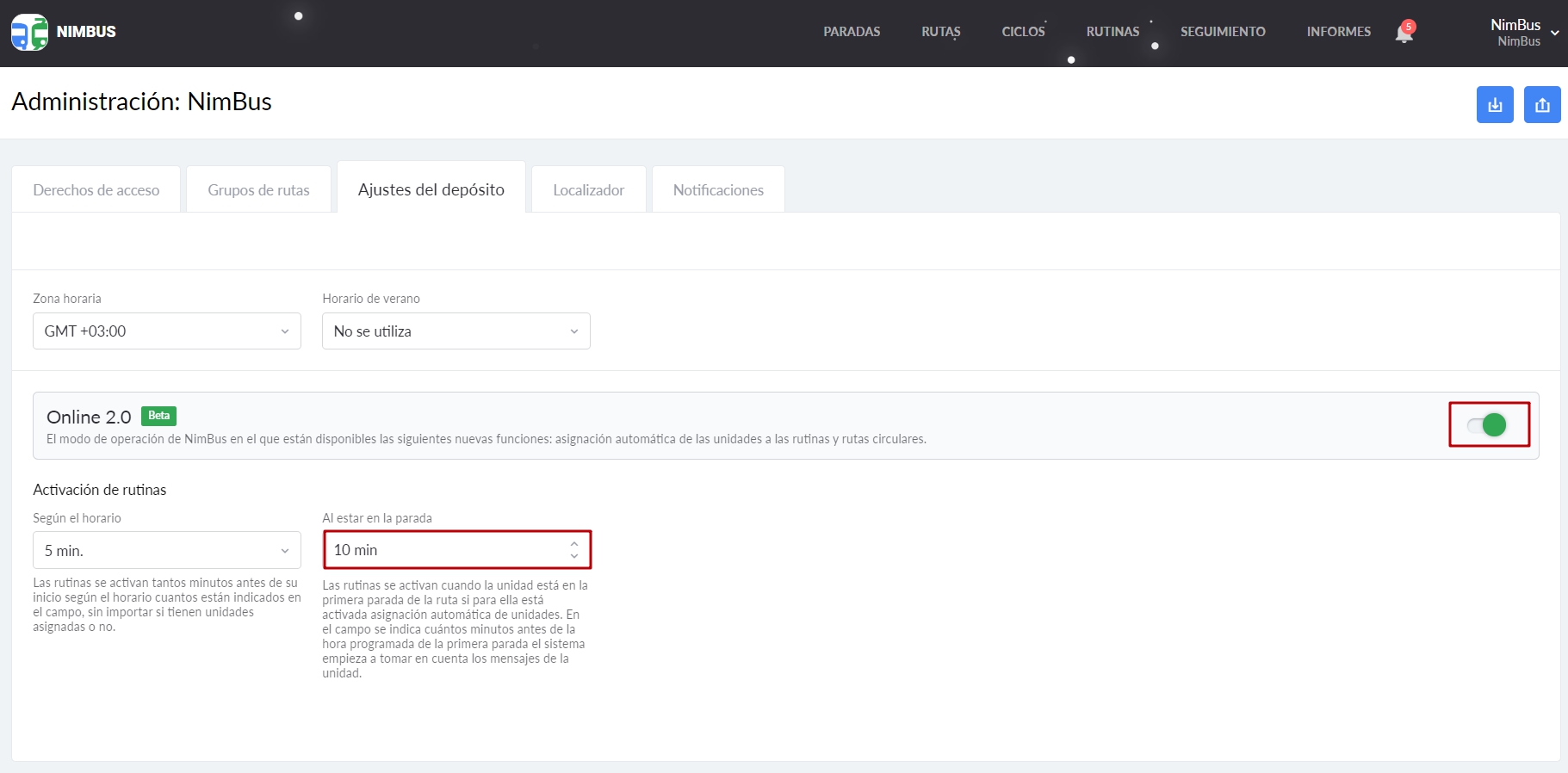Click the Administración: NimBus heading
Image resolution: width=1568 pixels, height=773 pixels.
tap(142, 102)
